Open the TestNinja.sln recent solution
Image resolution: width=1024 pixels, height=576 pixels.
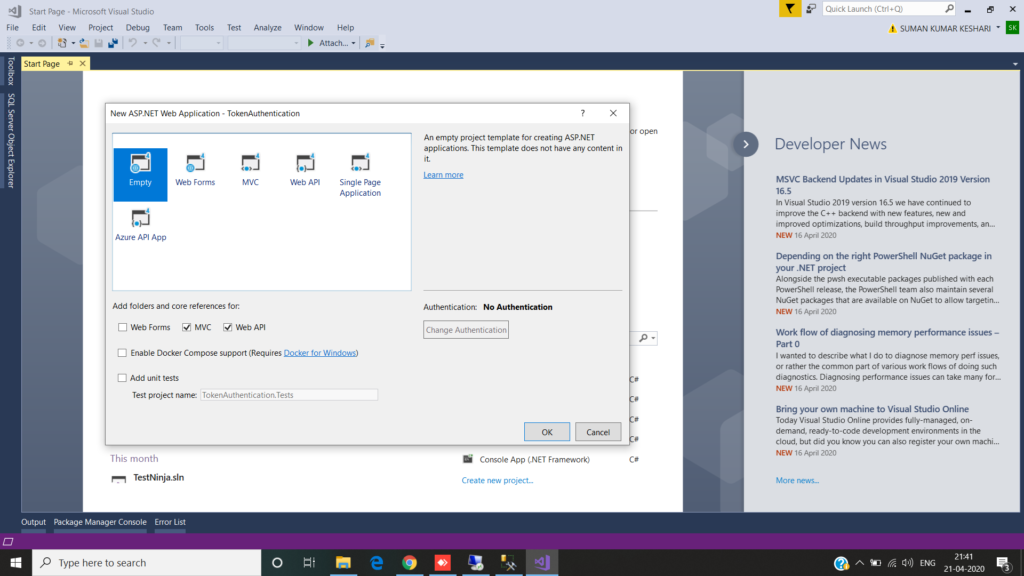(x=158, y=477)
